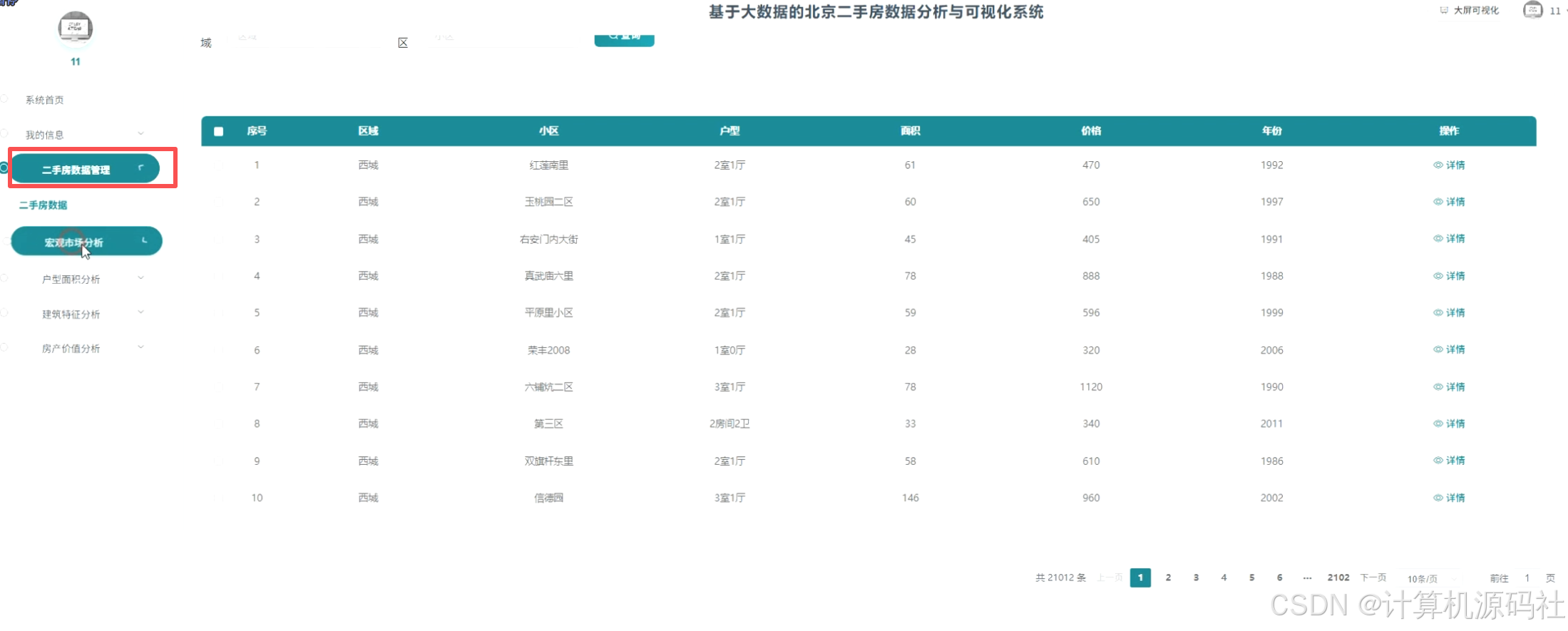Open details via eye icon for 右安门内大街
This screenshot has width=1568, height=631.
point(1438,239)
